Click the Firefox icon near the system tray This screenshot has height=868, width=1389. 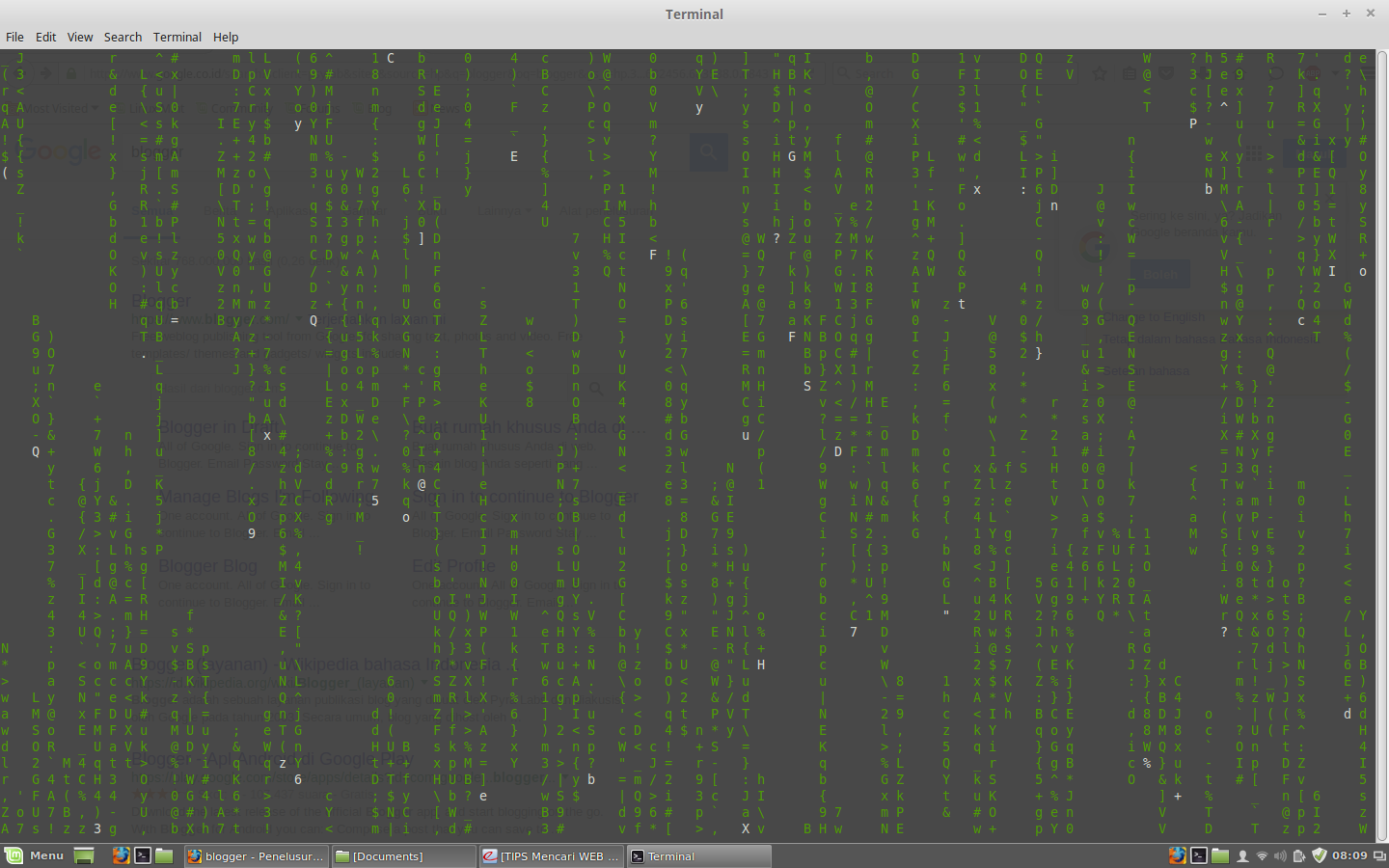1178,855
